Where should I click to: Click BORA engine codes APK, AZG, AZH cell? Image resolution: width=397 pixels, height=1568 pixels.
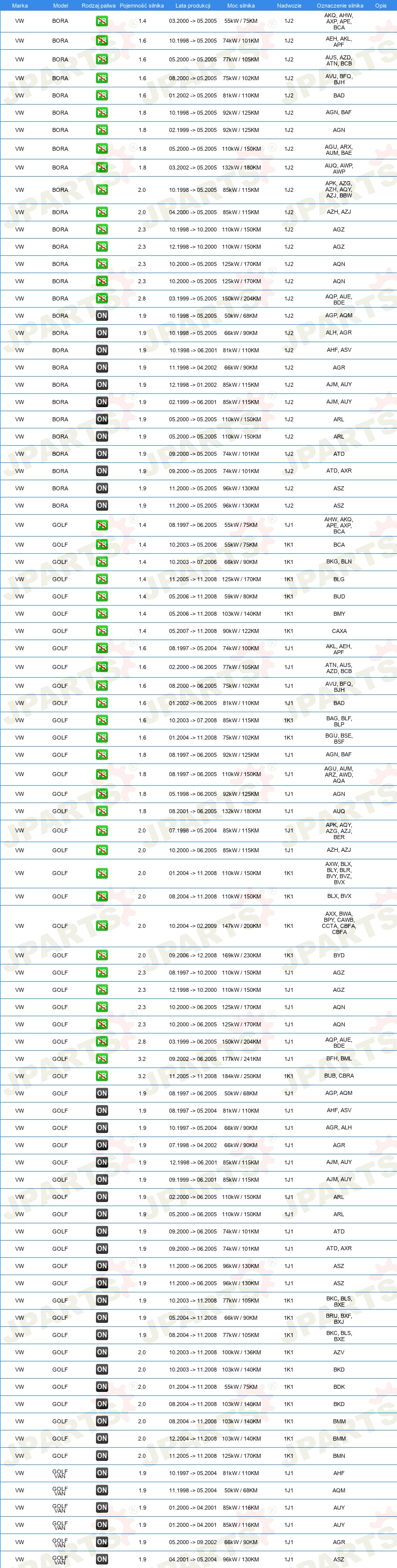(339, 189)
